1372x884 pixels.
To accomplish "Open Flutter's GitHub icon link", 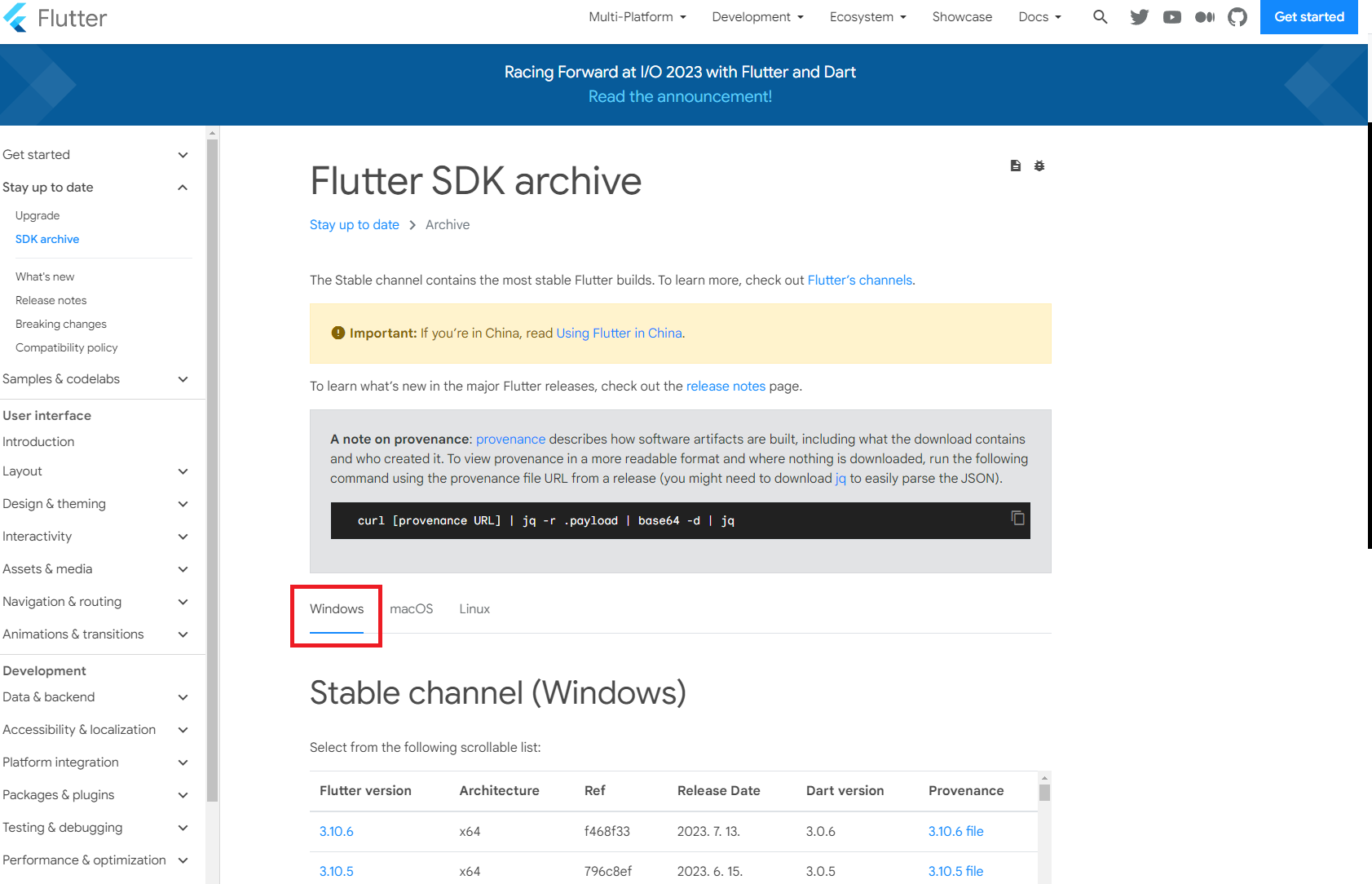I will [1237, 17].
